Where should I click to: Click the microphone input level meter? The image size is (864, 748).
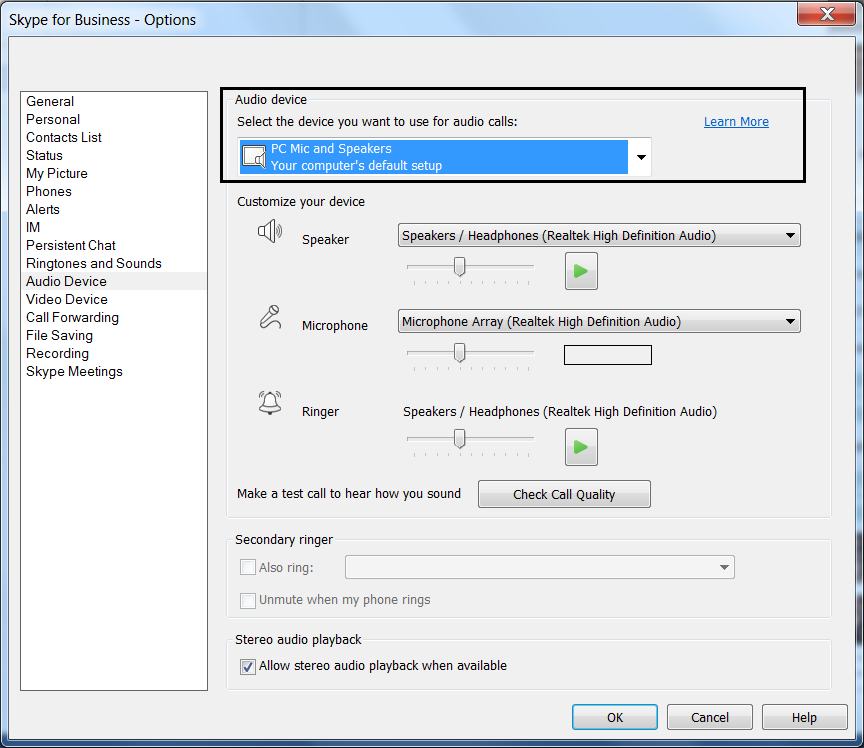pos(608,355)
